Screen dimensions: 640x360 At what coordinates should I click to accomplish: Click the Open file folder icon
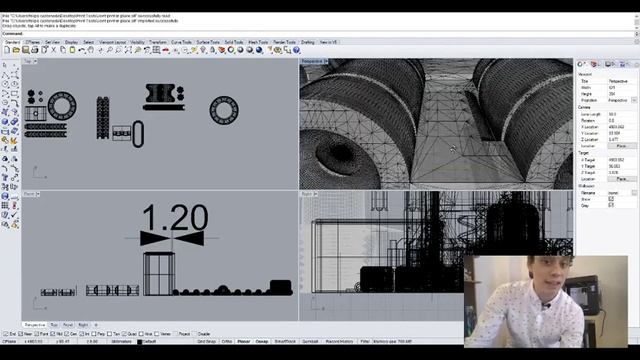pos(16,50)
